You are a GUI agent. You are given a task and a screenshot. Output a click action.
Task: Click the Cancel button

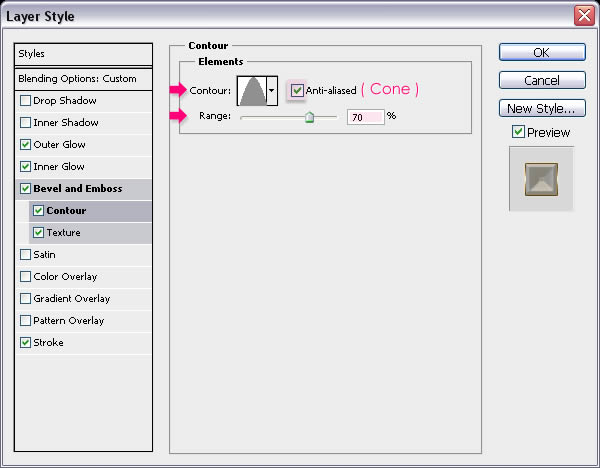[x=542, y=80]
